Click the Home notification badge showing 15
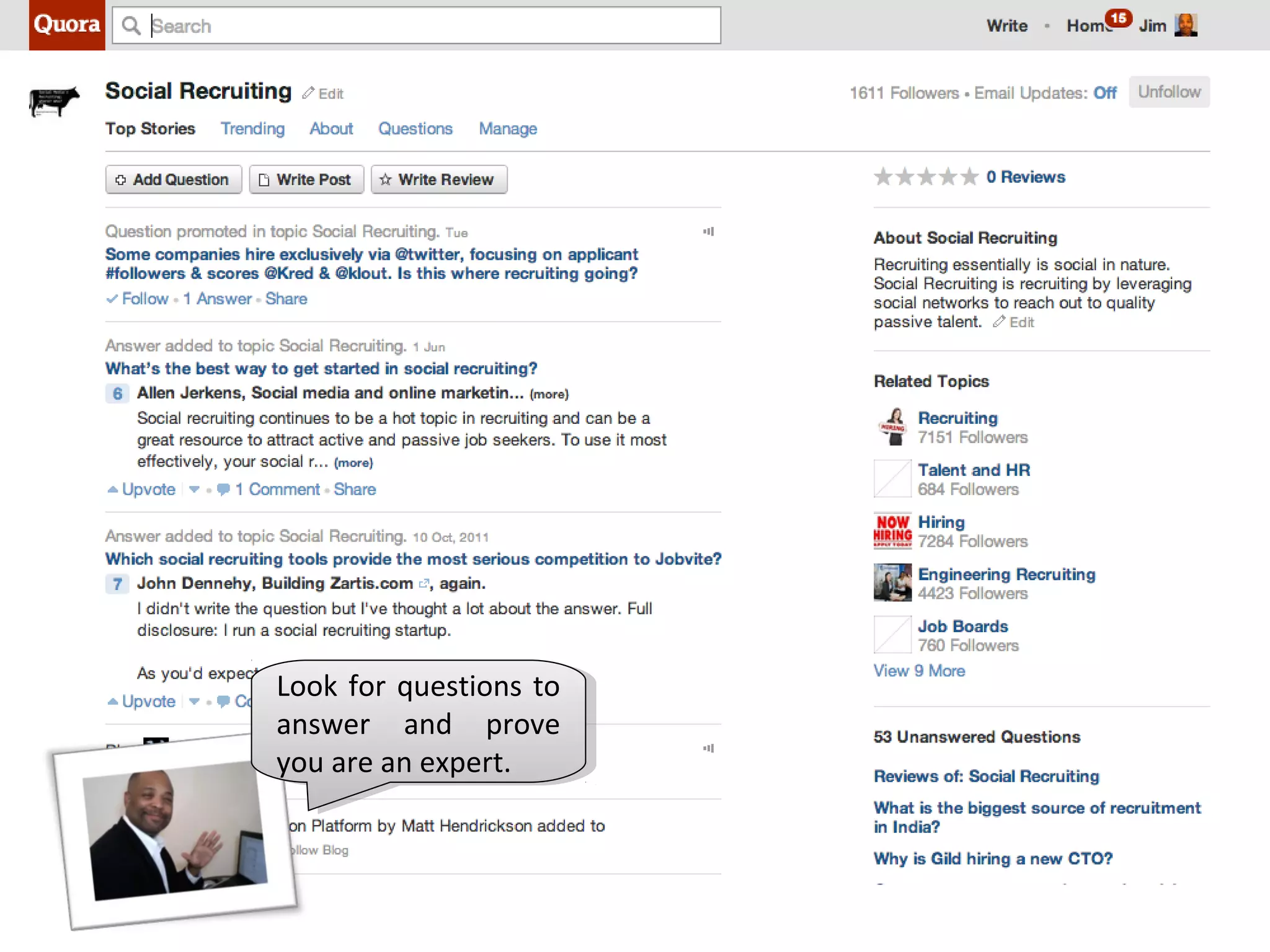This screenshot has height=952, width=1270. 1119,18
